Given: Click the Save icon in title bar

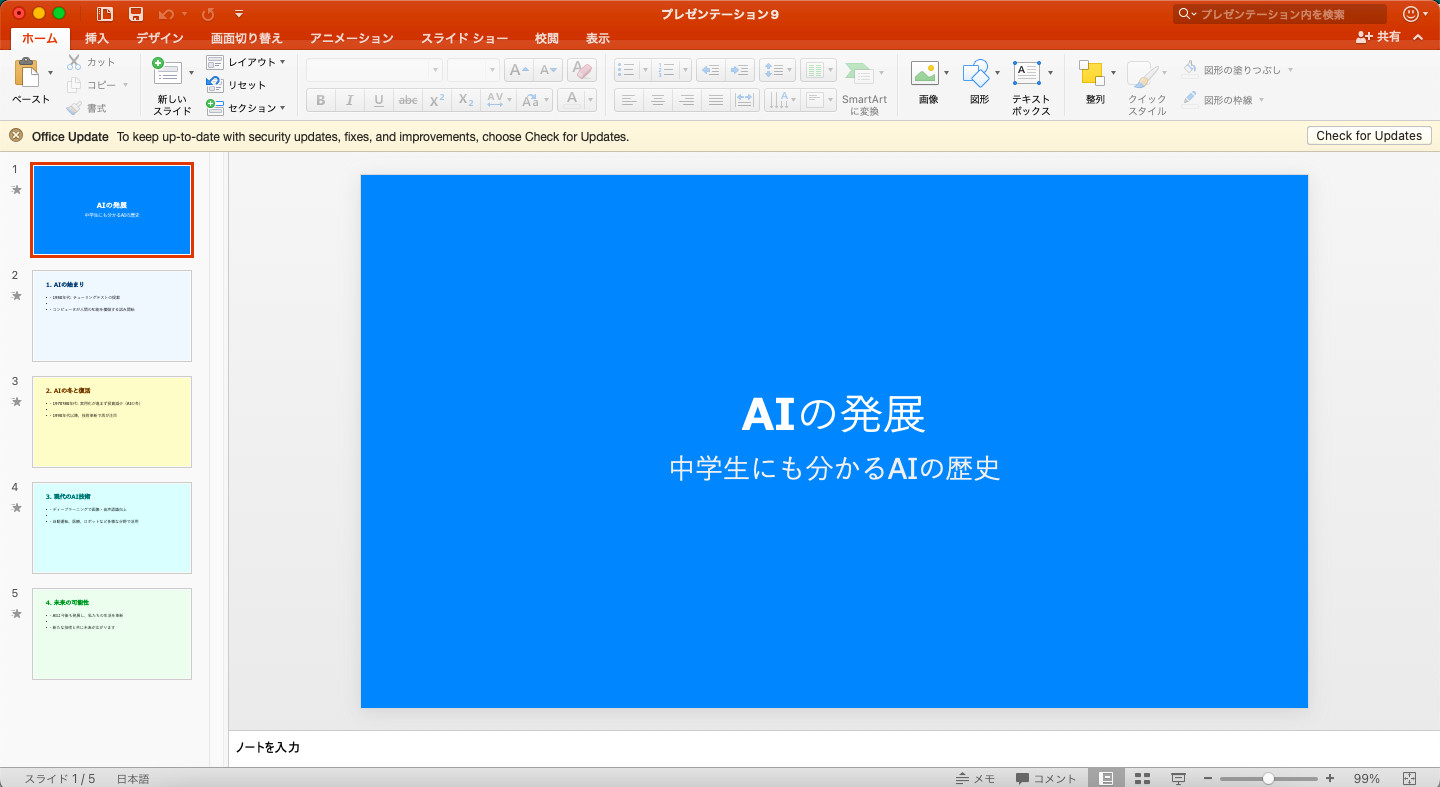Looking at the screenshot, I should 136,14.
